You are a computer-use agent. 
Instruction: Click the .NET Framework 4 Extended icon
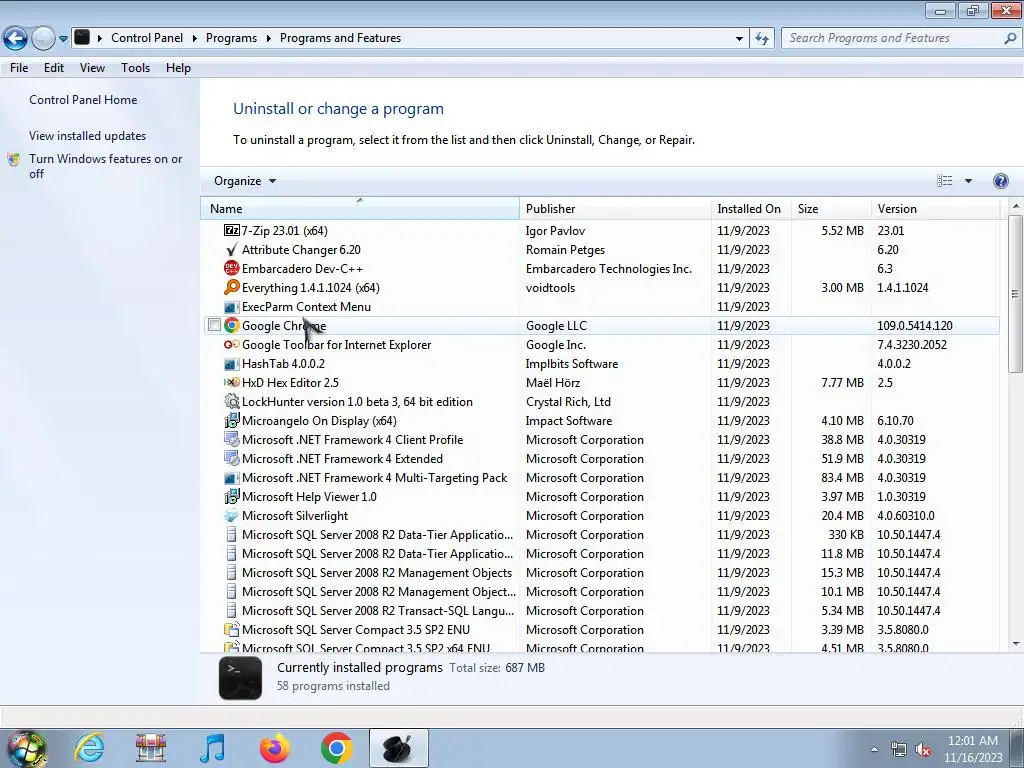[231, 458]
